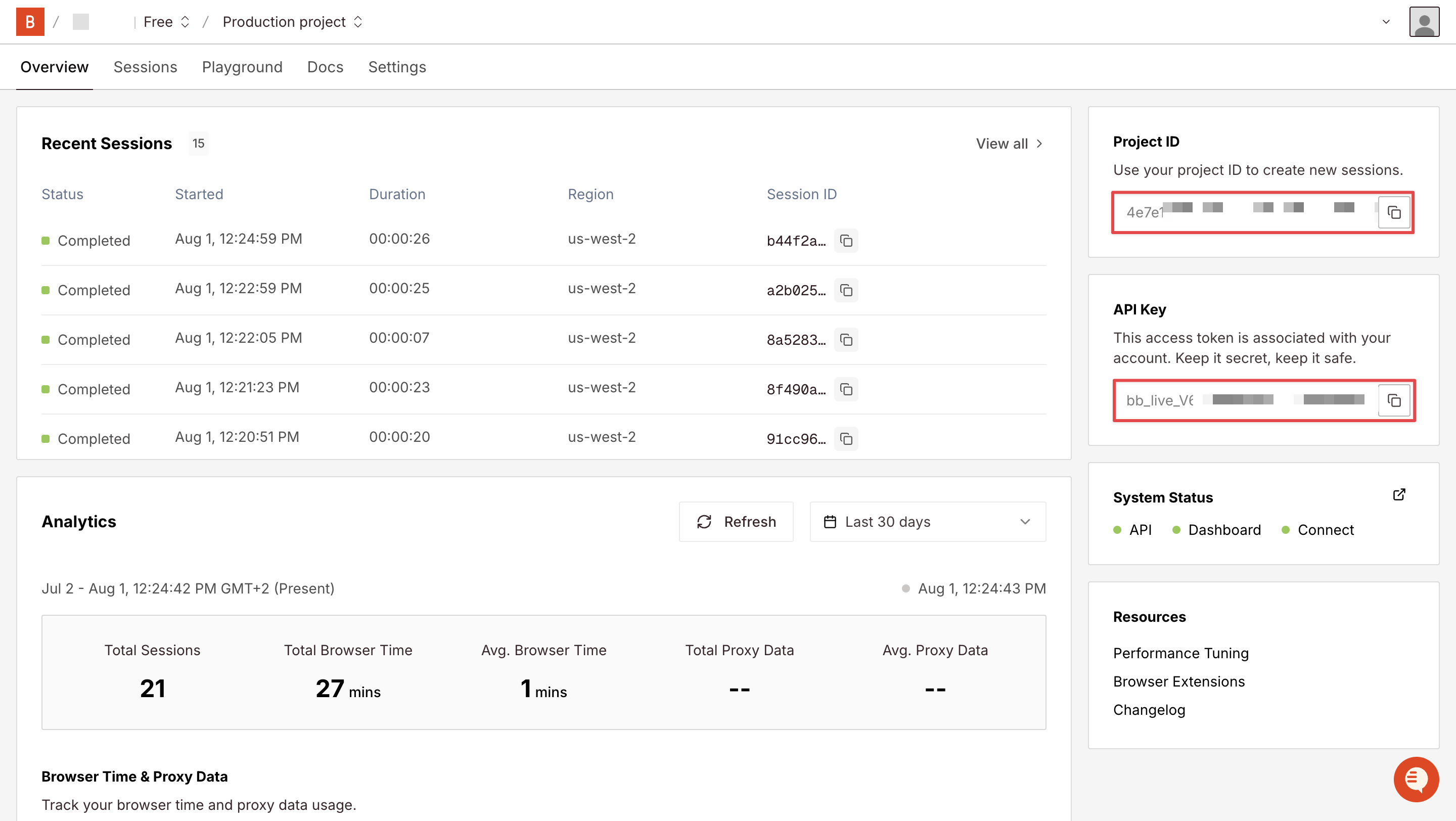Open the Docs tab
The width and height of the screenshot is (1456, 821).
click(325, 67)
